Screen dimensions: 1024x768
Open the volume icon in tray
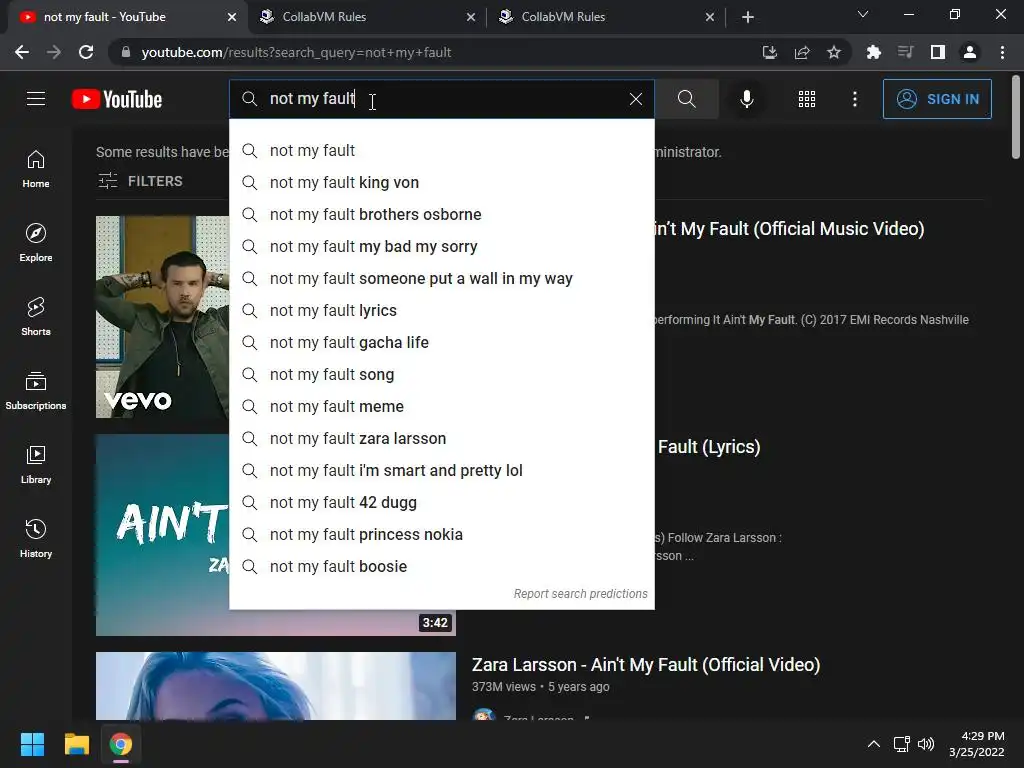click(x=926, y=744)
